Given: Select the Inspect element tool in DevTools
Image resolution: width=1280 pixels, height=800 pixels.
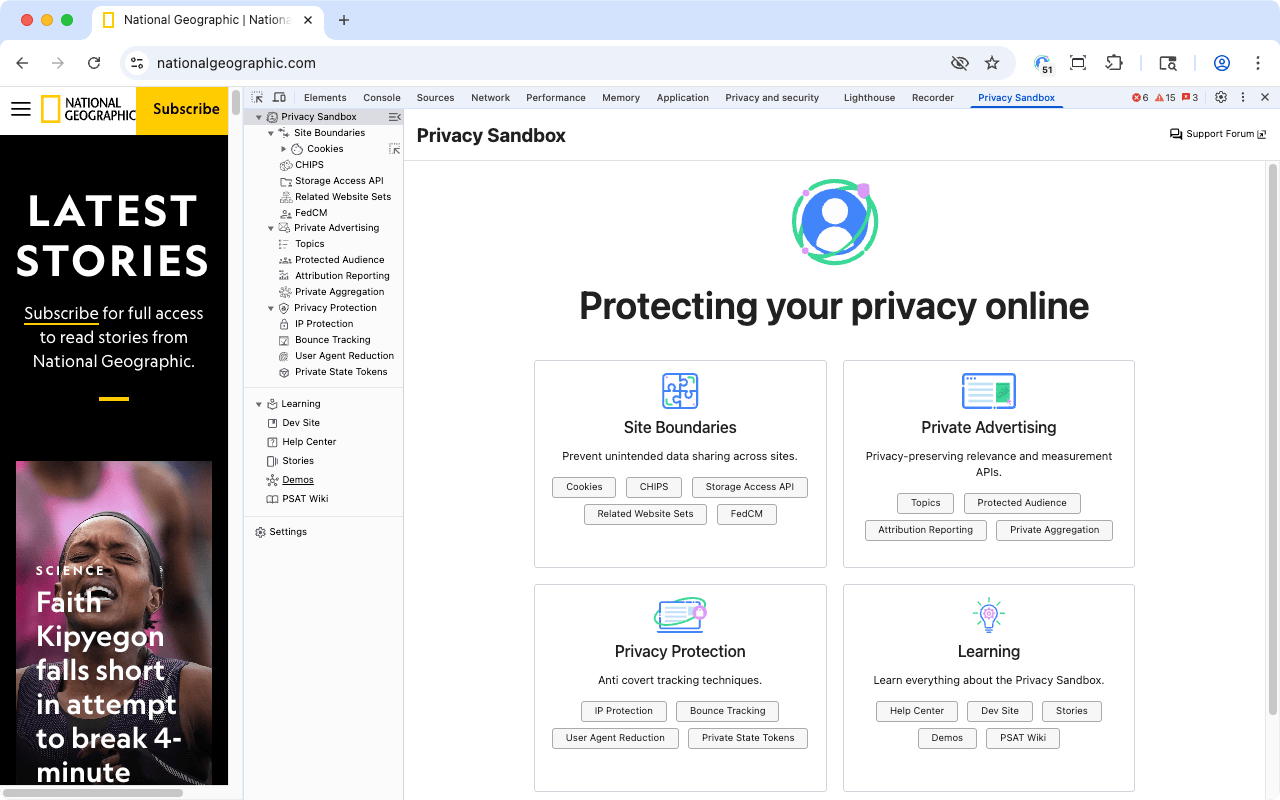Looking at the screenshot, I should 256,97.
